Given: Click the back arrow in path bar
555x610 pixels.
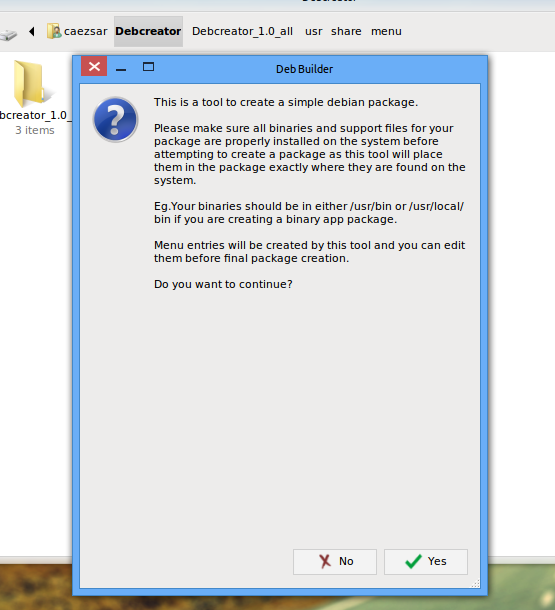Looking at the screenshot, I should pos(32,31).
